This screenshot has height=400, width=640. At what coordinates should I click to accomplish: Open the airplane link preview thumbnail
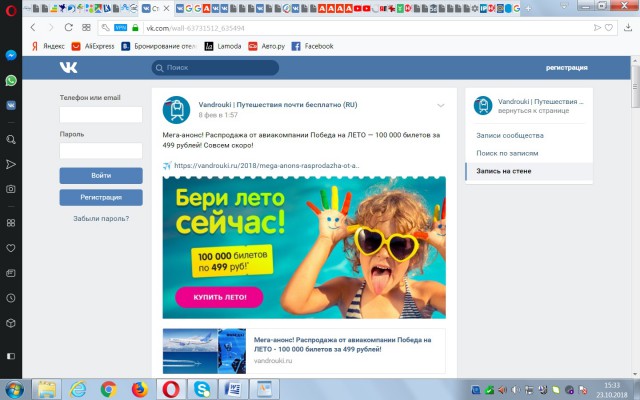(204, 351)
